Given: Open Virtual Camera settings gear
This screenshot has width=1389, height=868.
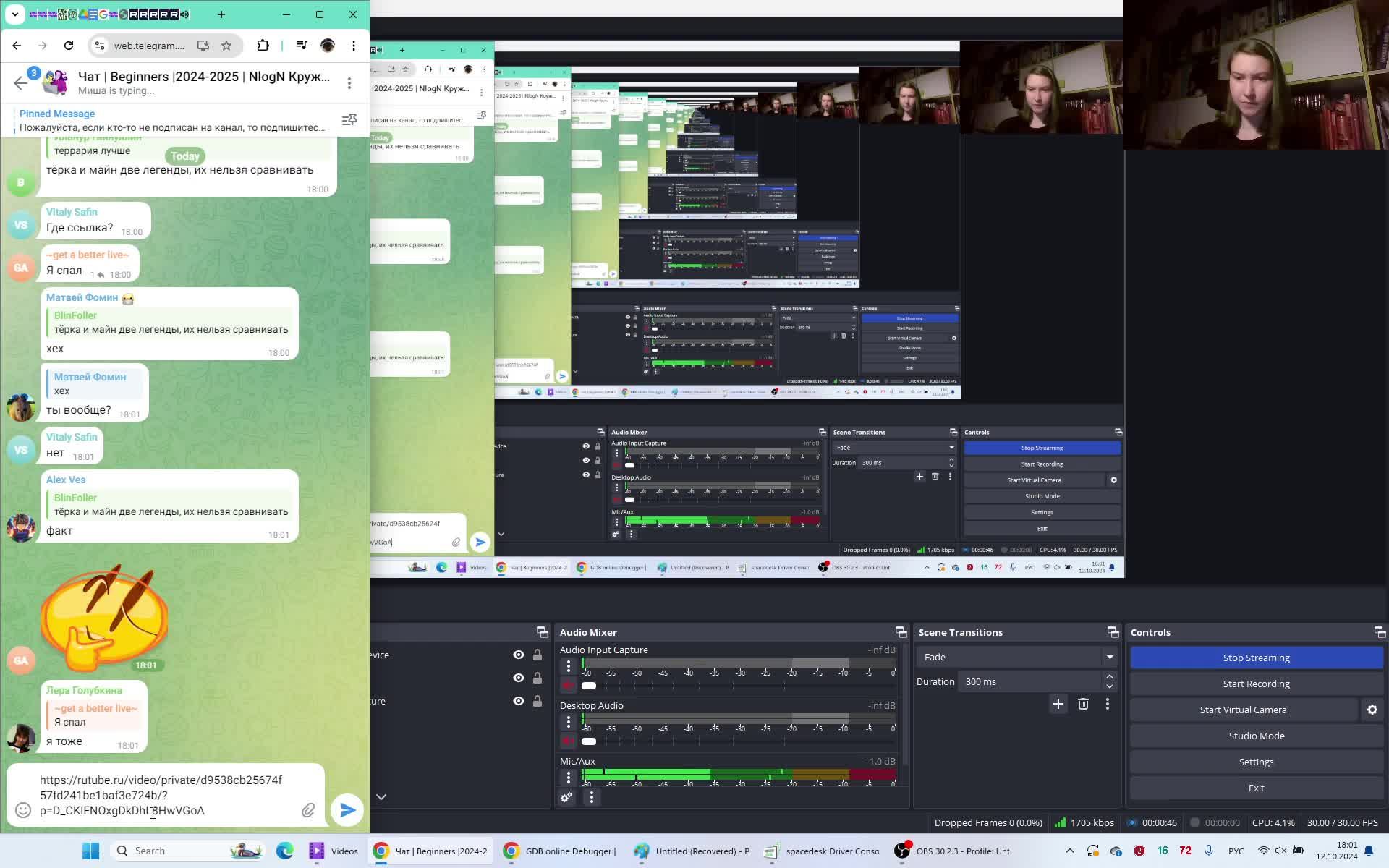Looking at the screenshot, I should pyautogui.click(x=1372, y=710).
